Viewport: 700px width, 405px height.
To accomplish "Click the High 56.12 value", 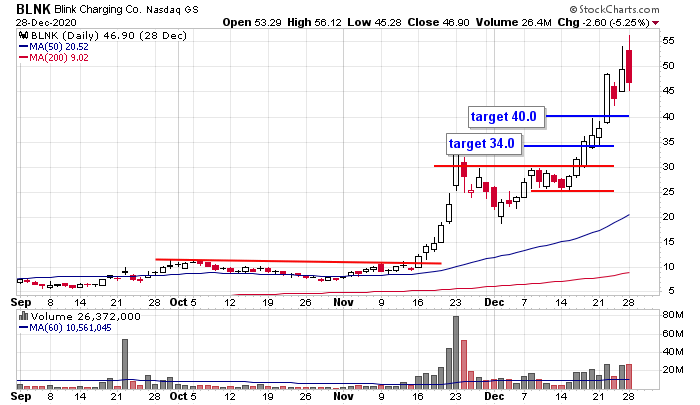I will (x=314, y=22).
